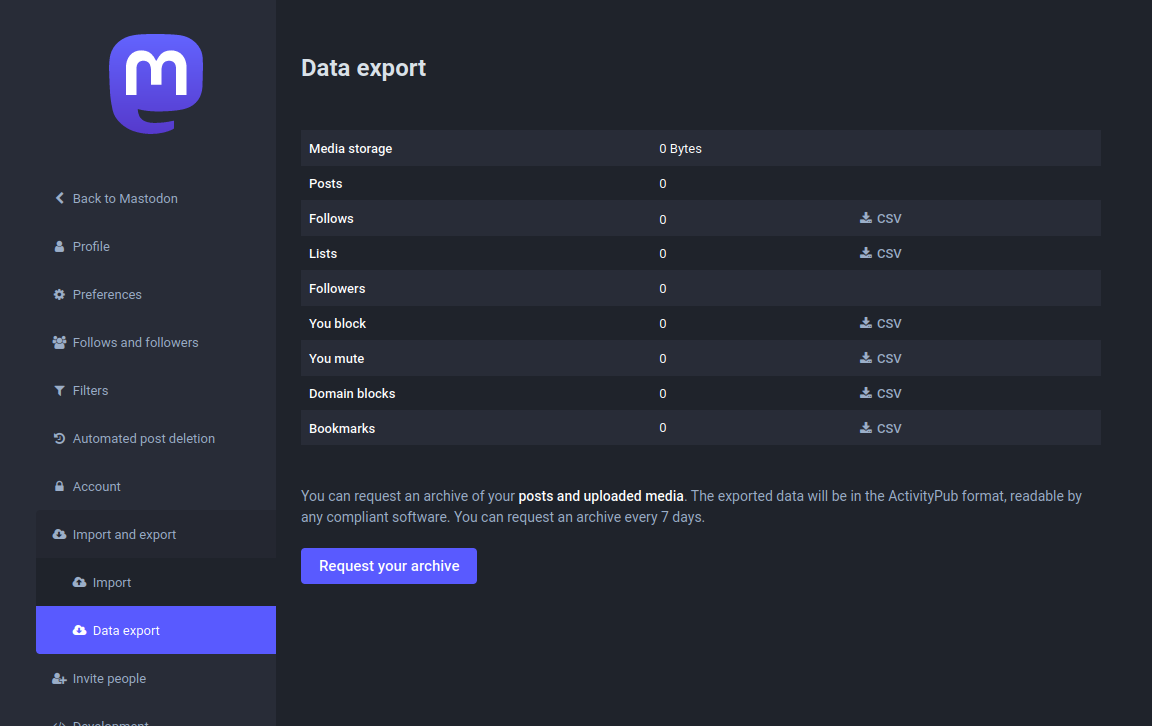This screenshot has height=726, width=1152.
Task: Click the You mute CSV export
Action: [x=880, y=358]
